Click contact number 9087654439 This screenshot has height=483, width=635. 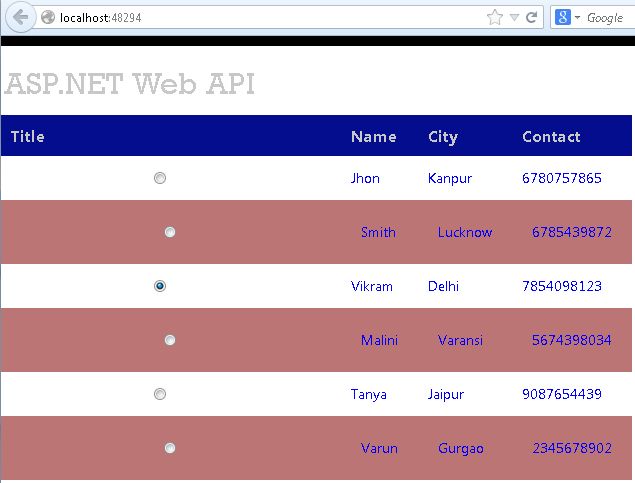click(562, 394)
